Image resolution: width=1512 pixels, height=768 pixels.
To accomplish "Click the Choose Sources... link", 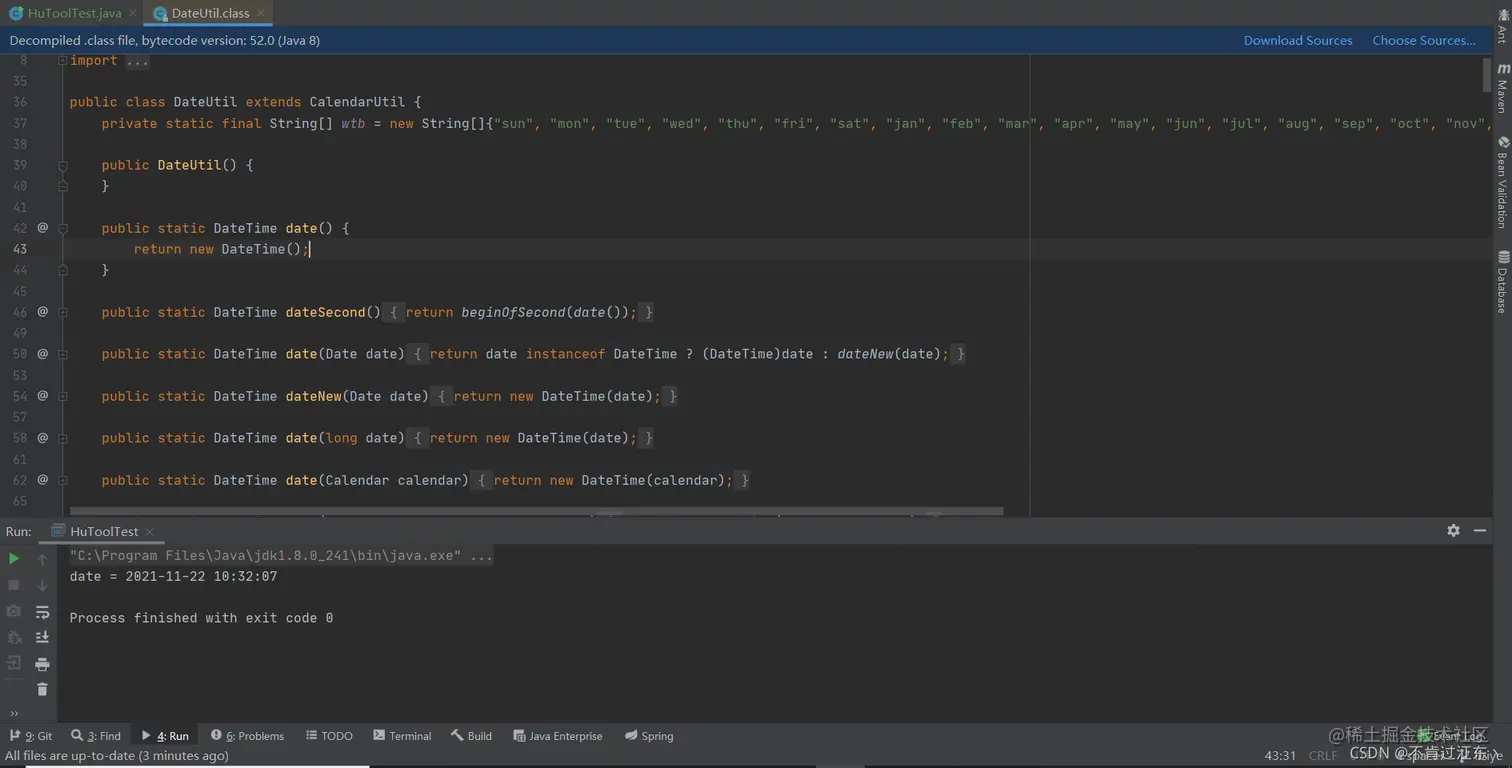I will pos(1424,40).
